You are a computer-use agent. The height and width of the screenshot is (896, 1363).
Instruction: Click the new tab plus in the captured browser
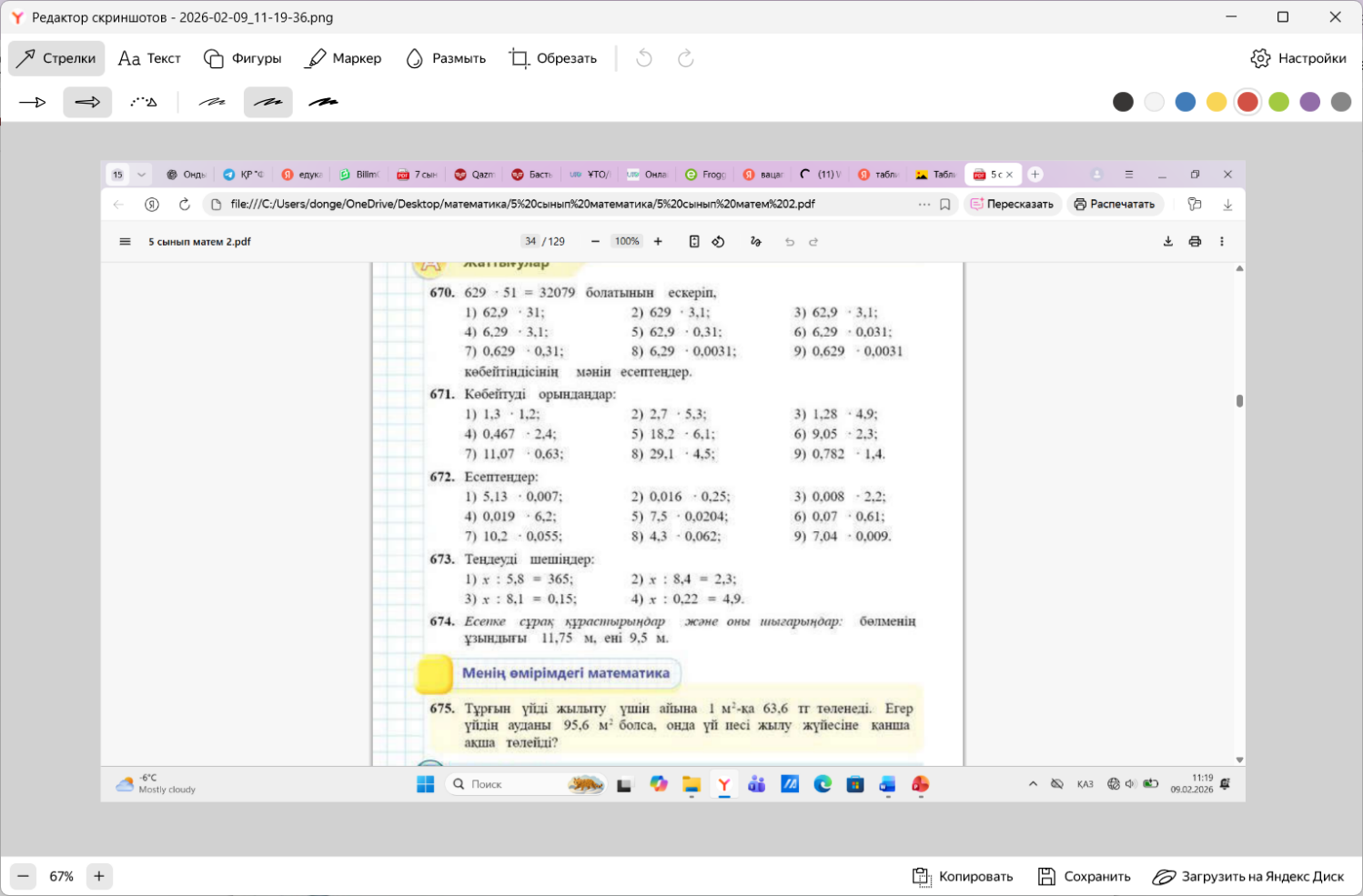[x=1035, y=175]
